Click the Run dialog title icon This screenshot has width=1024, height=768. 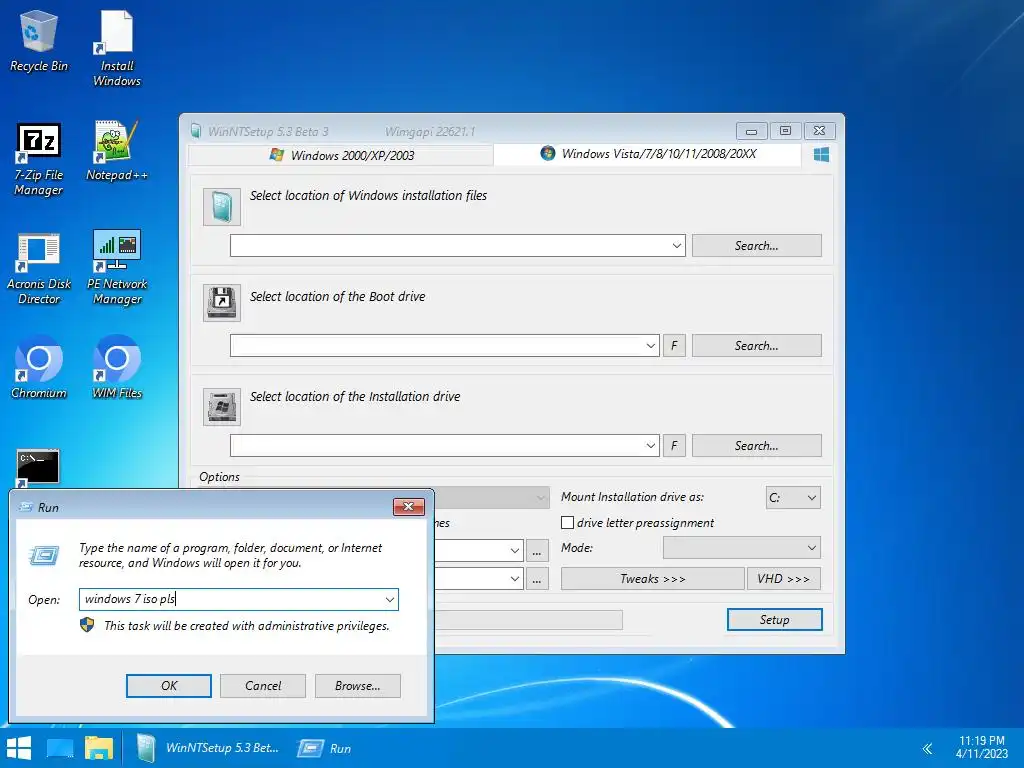[x=26, y=507]
